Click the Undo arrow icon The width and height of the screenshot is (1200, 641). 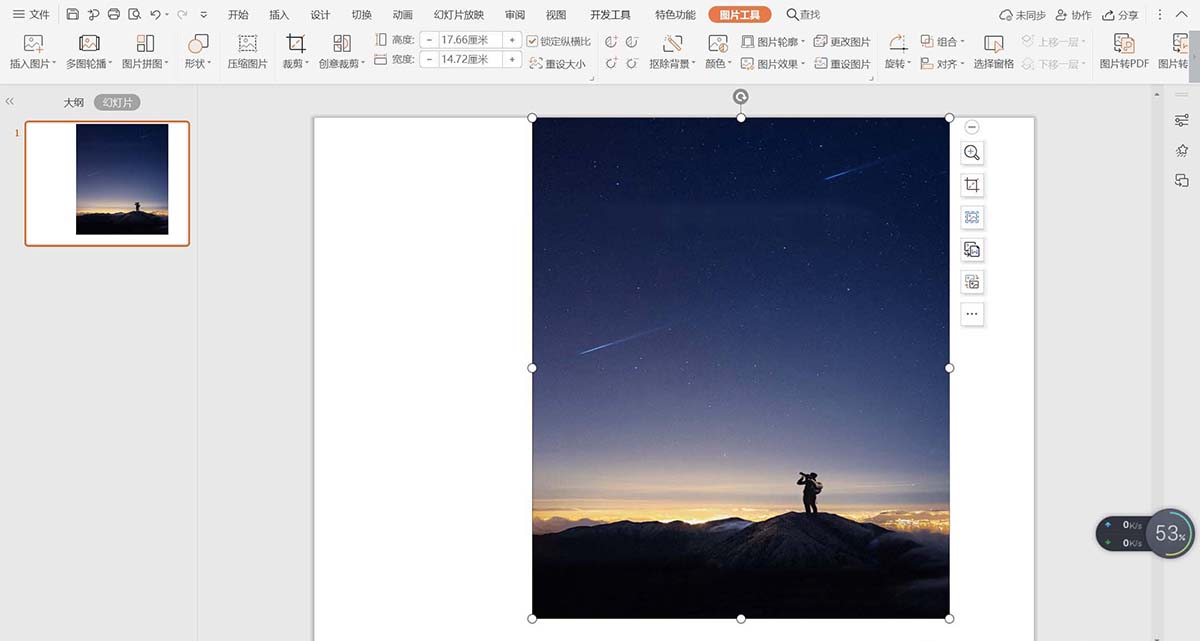155,15
